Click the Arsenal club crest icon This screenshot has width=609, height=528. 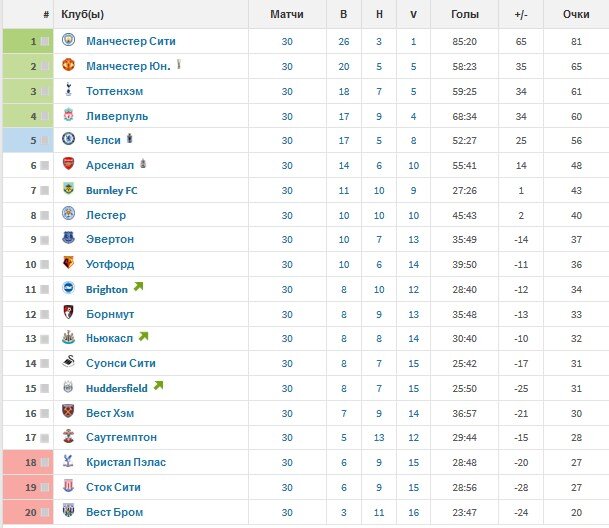click(x=68, y=164)
